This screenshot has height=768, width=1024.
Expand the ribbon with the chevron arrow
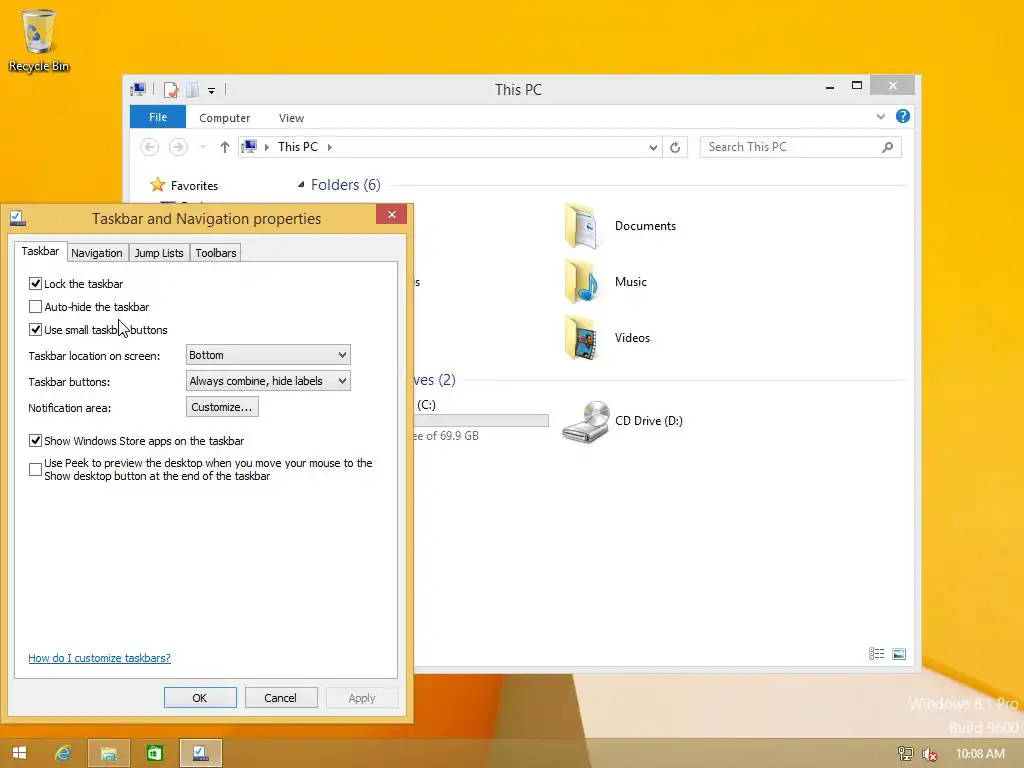[x=880, y=116]
